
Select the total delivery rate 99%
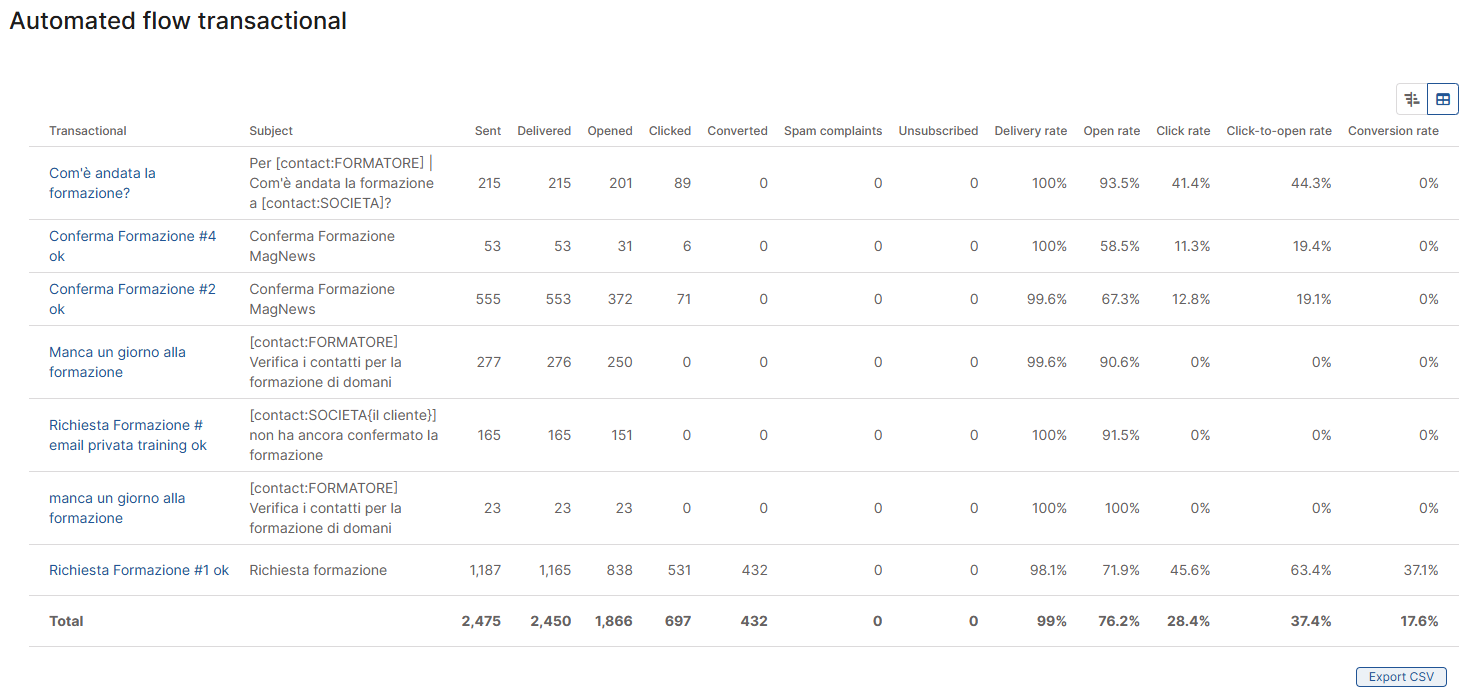click(1052, 621)
